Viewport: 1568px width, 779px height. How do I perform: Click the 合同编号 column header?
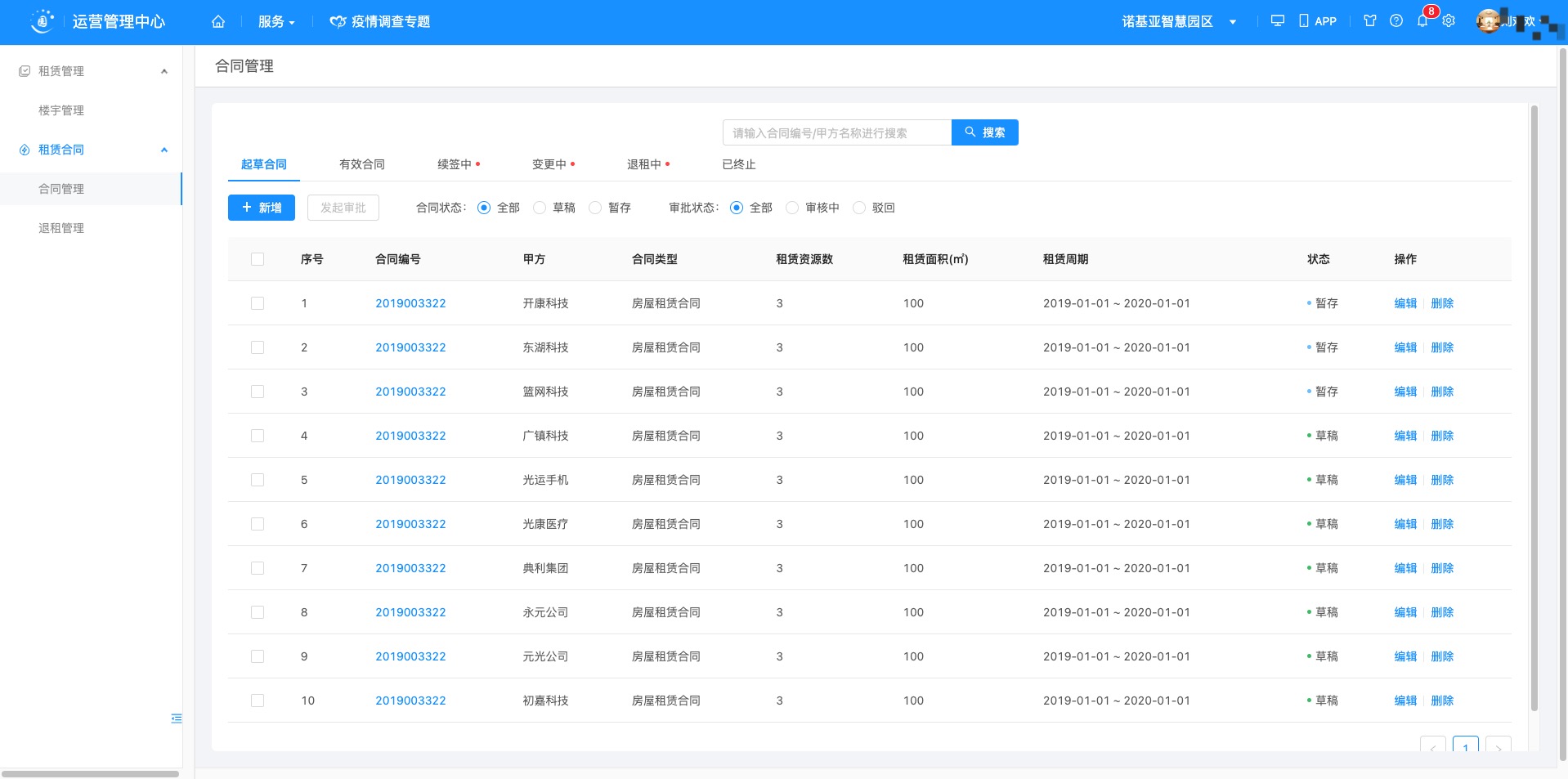tap(398, 259)
